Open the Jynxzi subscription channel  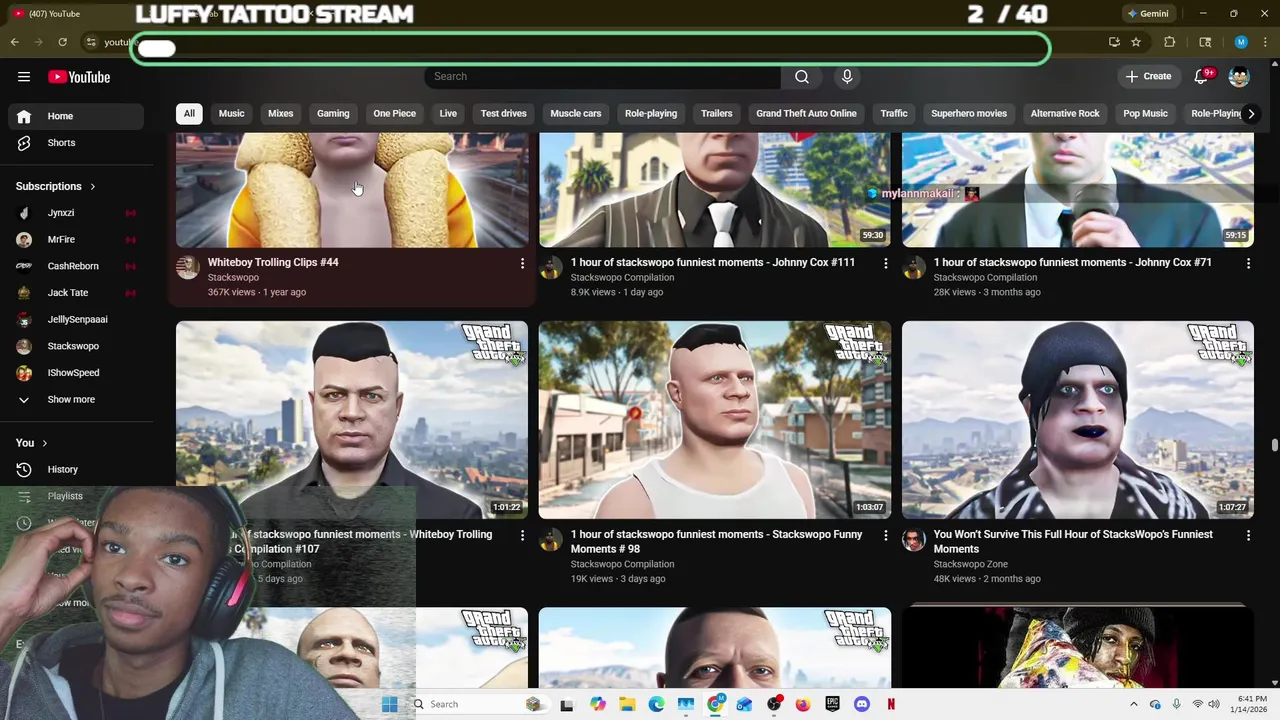(77, 213)
